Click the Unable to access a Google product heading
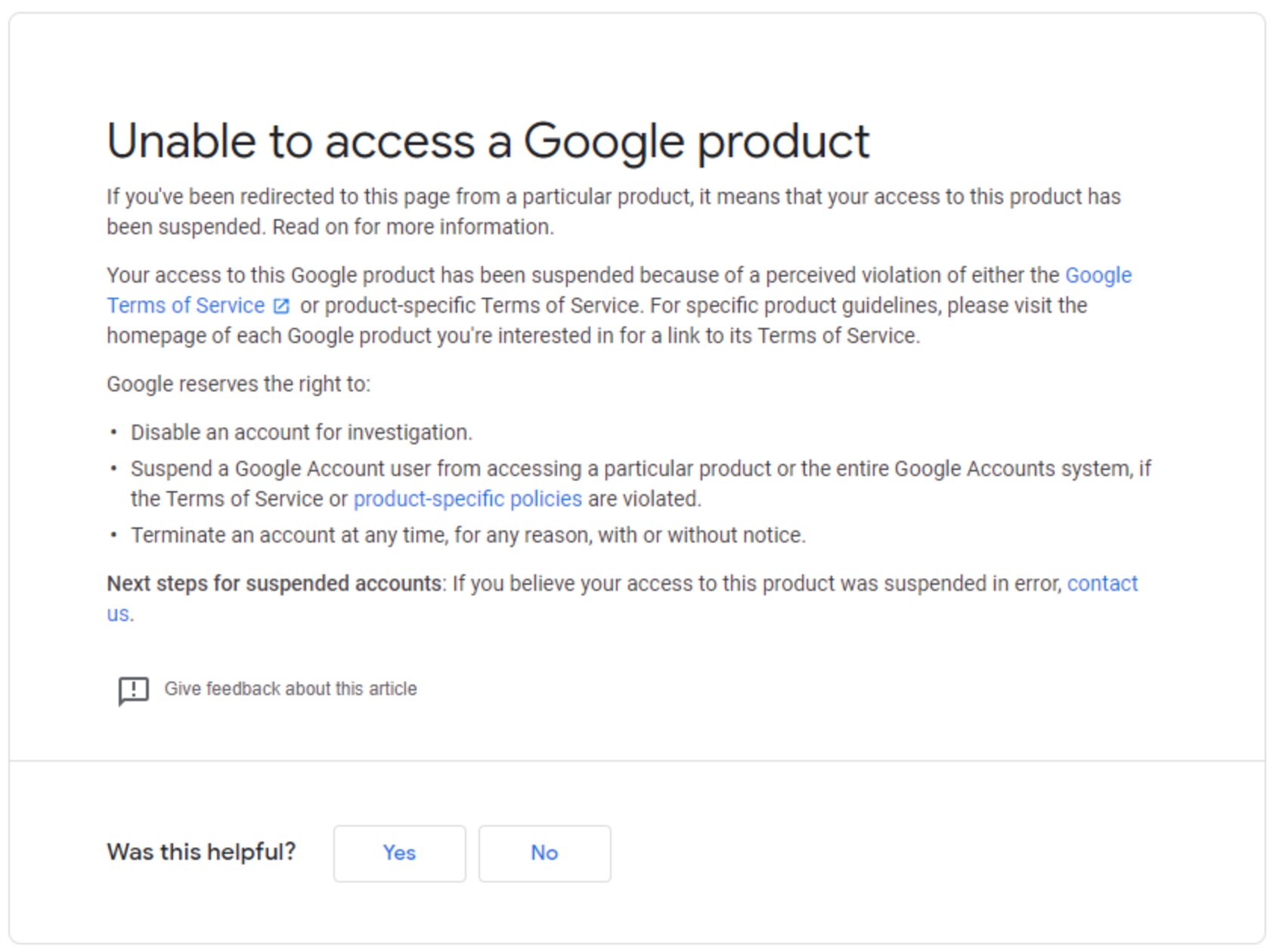This screenshot has height=952, width=1276. [488, 141]
